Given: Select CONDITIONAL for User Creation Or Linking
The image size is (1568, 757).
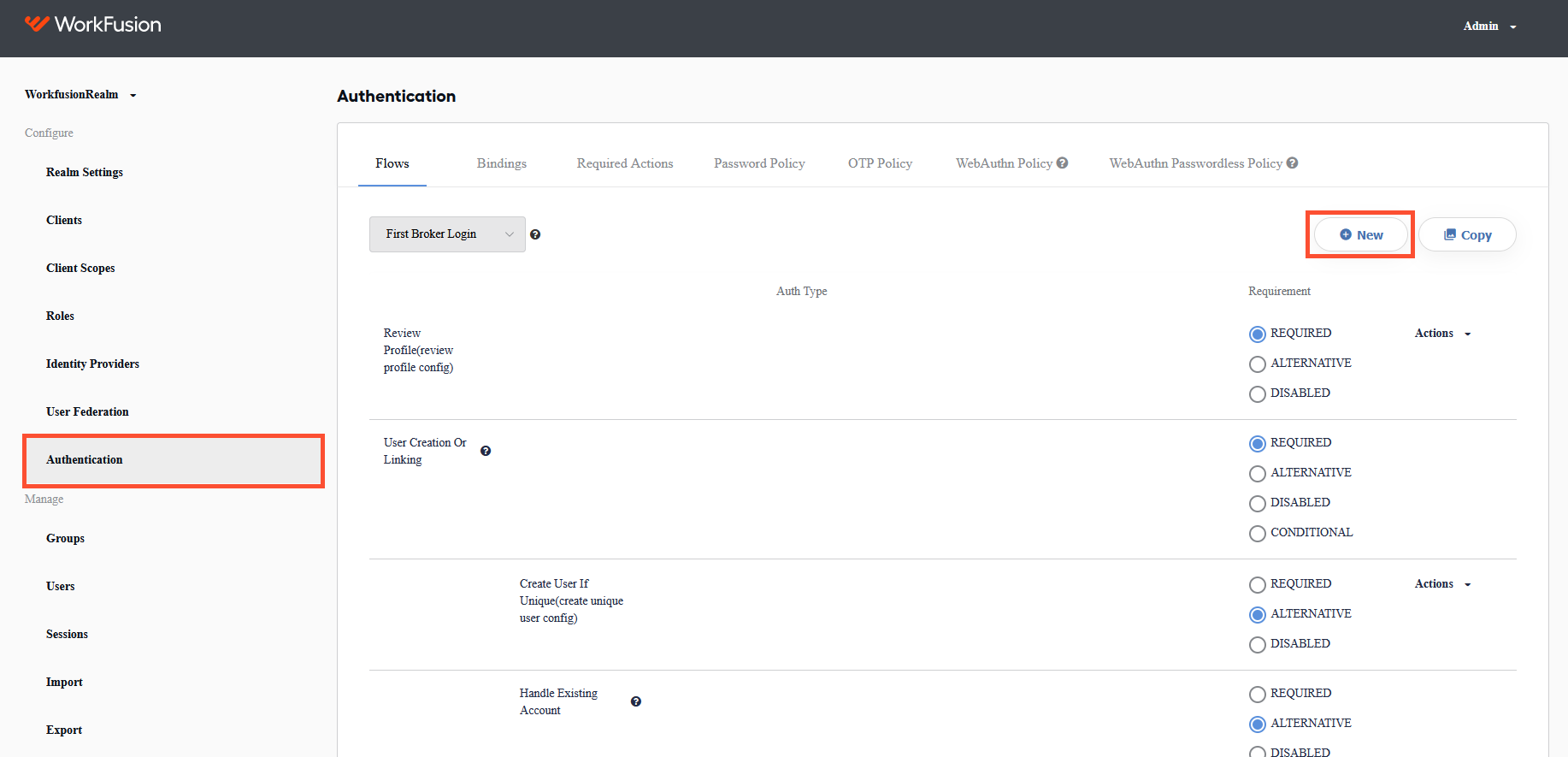Looking at the screenshot, I should coord(1257,533).
